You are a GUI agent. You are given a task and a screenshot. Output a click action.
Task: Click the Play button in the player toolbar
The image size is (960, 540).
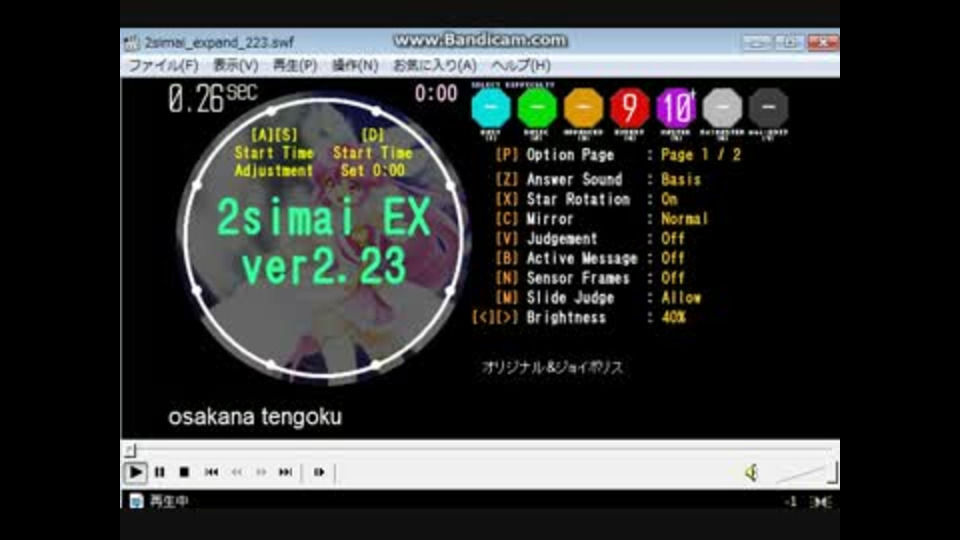pos(135,472)
